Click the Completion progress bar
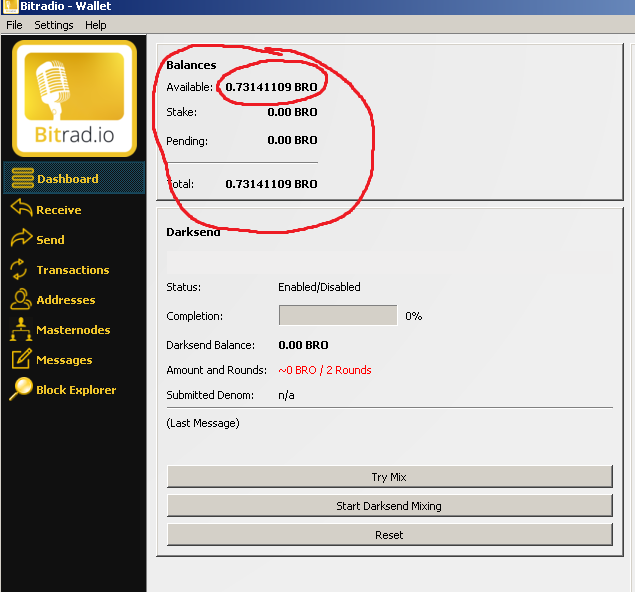Viewport: 635px width, 592px height. tap(338, 315)
